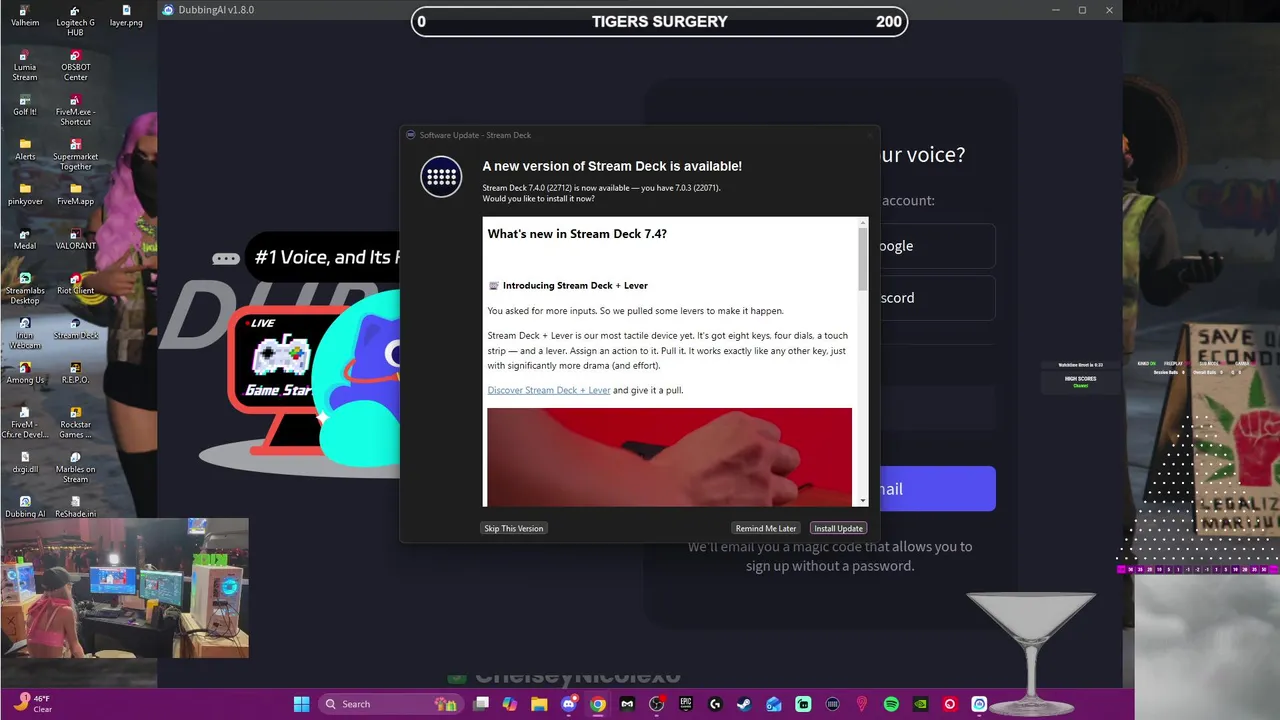Launch the Riot Client desktop icon
Image resolution: width=1280 pixels, height=720 pixels.
click(75, 284)
